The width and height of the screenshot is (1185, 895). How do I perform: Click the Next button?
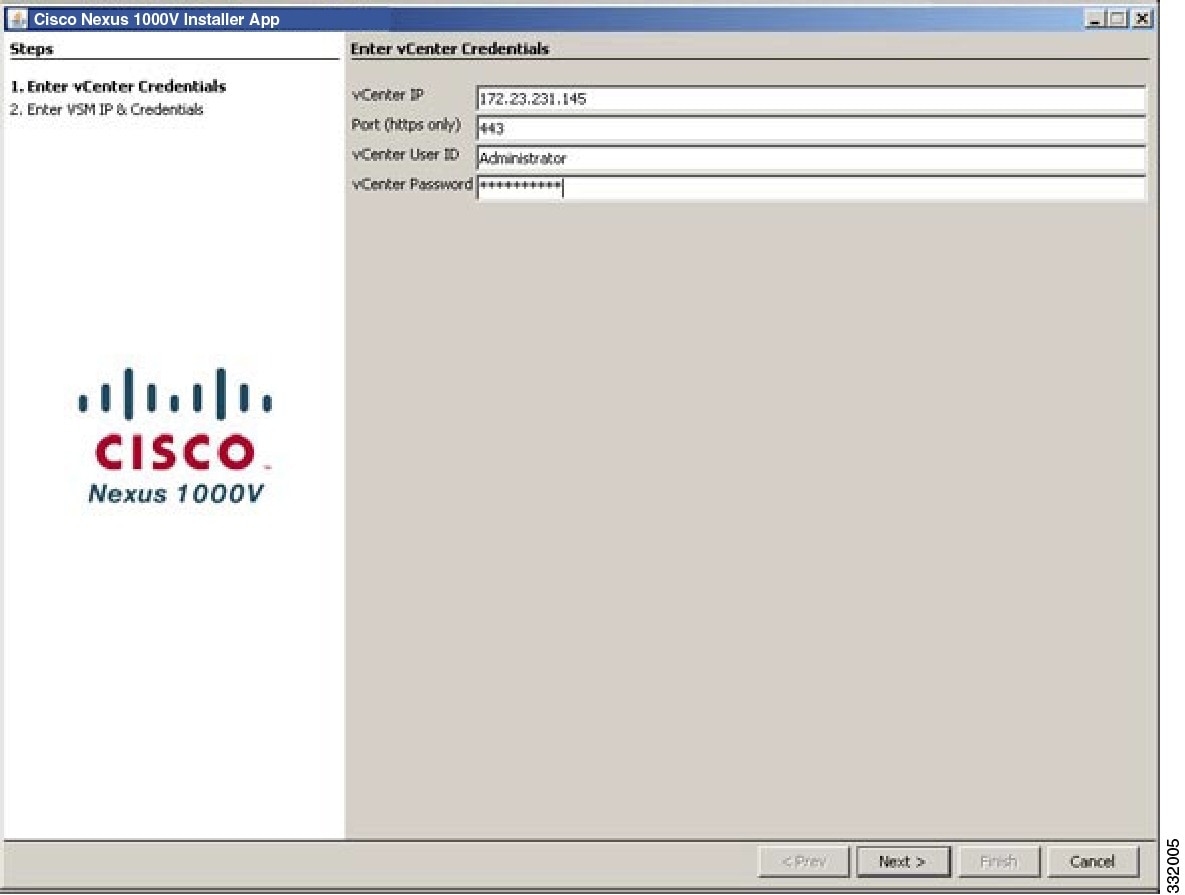click(x=903, y=861)
